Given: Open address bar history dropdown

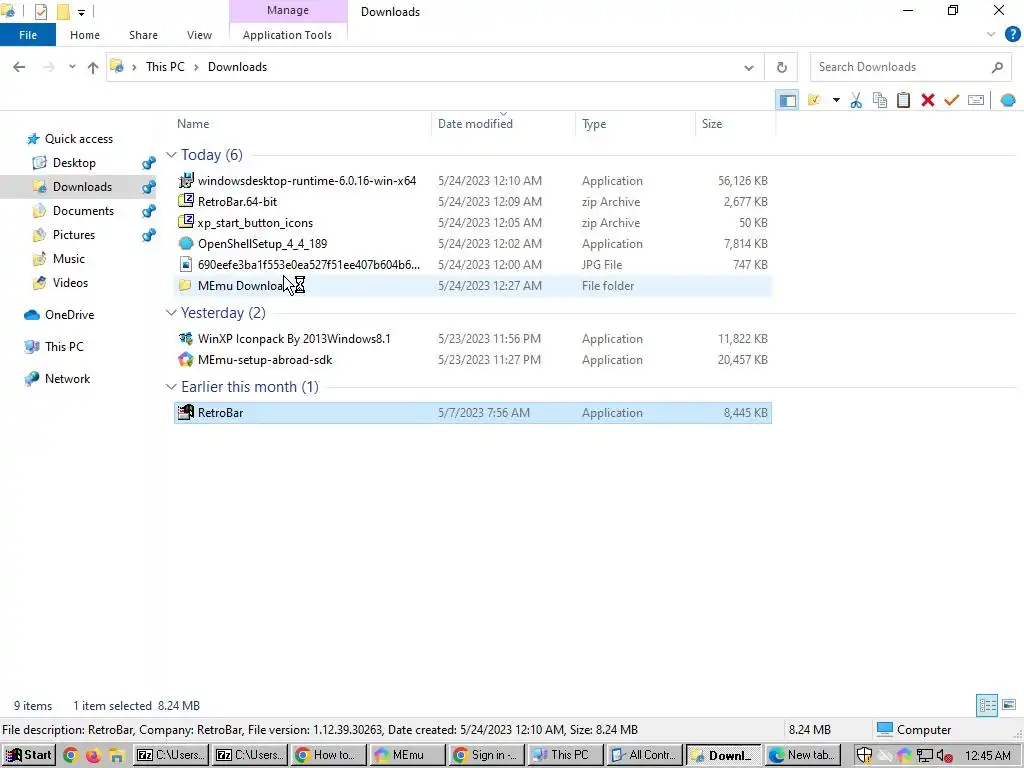Looking at the screenshot, I should point(748,67).
